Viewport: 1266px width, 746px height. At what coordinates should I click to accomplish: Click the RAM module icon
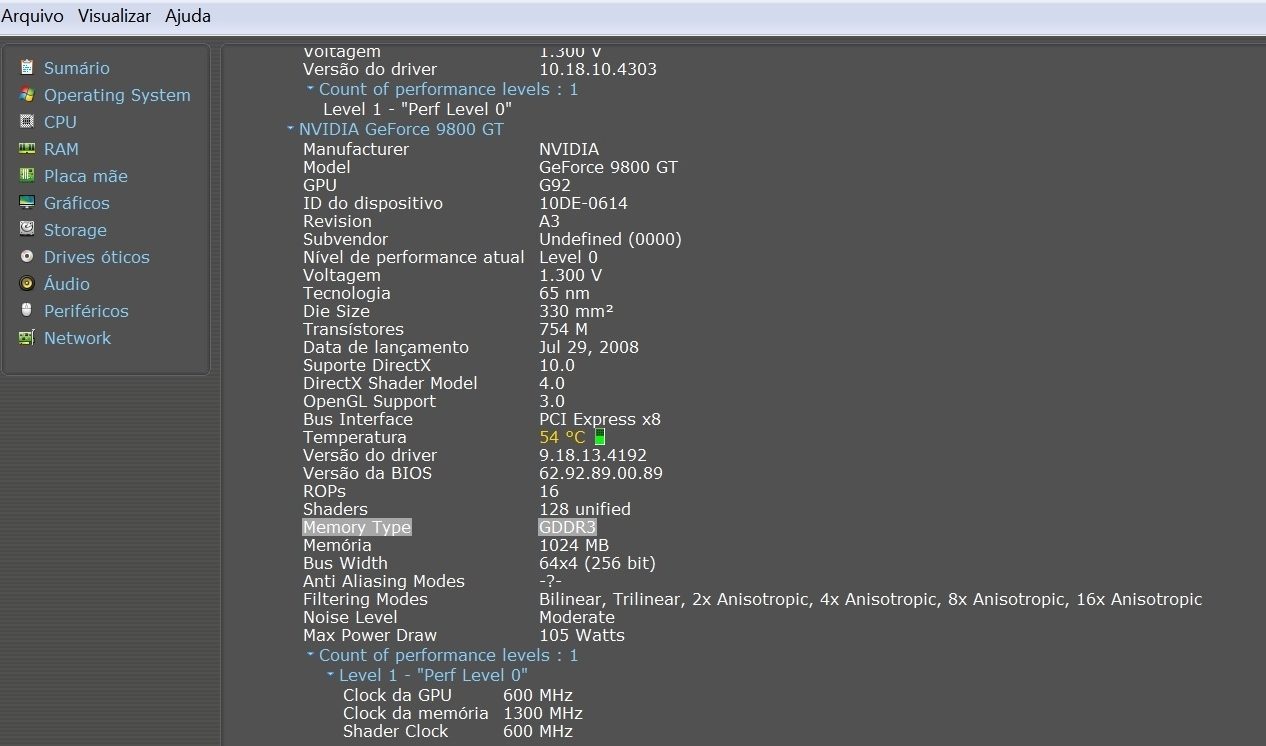pos(27,149)
